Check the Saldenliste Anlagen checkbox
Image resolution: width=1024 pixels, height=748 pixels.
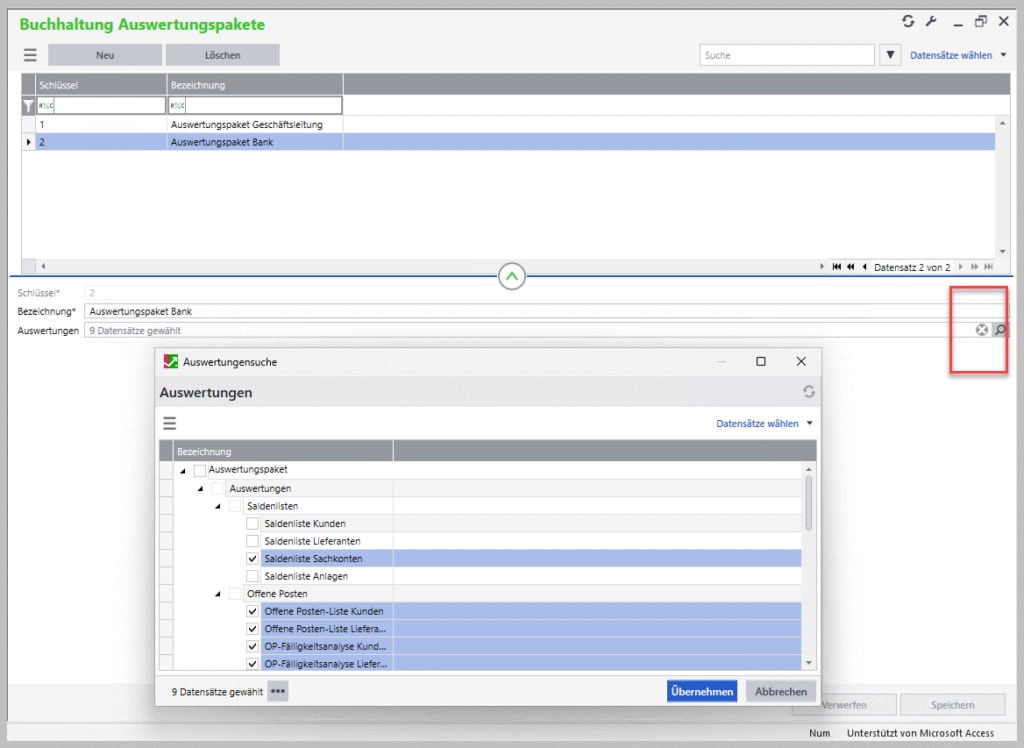coord(253,576)
